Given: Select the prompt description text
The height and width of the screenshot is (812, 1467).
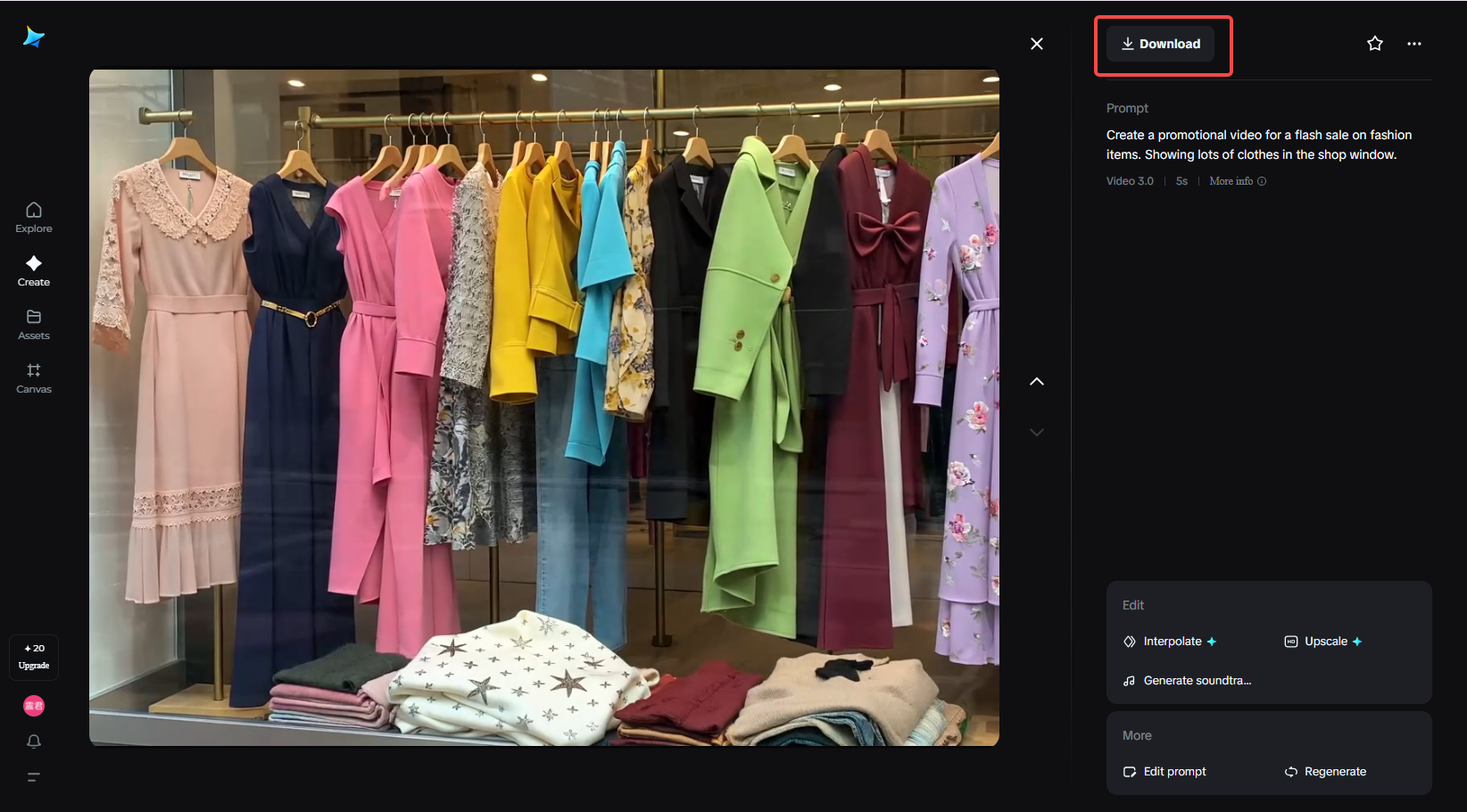Looking at the screenshot, I should [1259, 145].
